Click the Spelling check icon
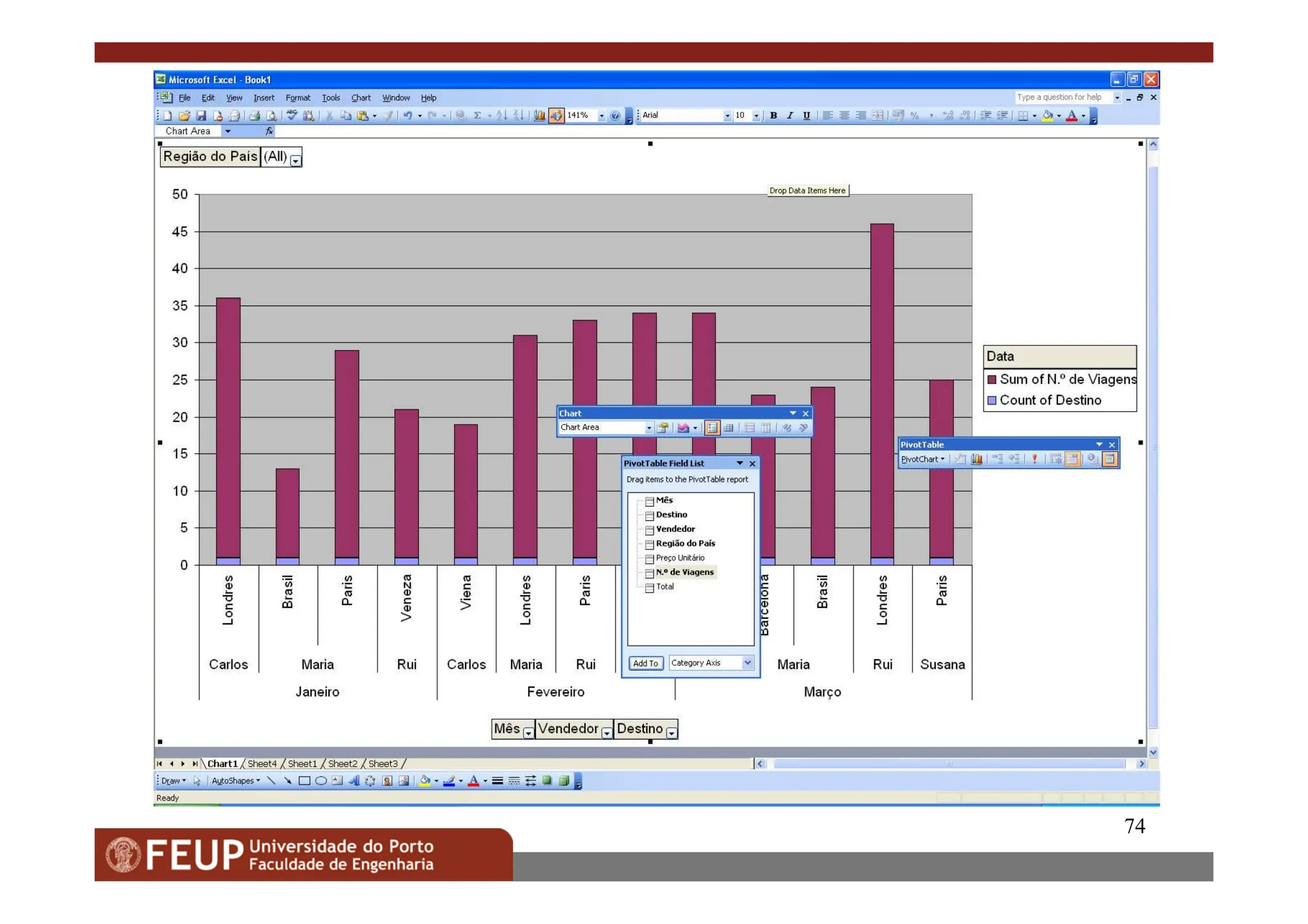The image size is (1308, 924). pos(292,116)
